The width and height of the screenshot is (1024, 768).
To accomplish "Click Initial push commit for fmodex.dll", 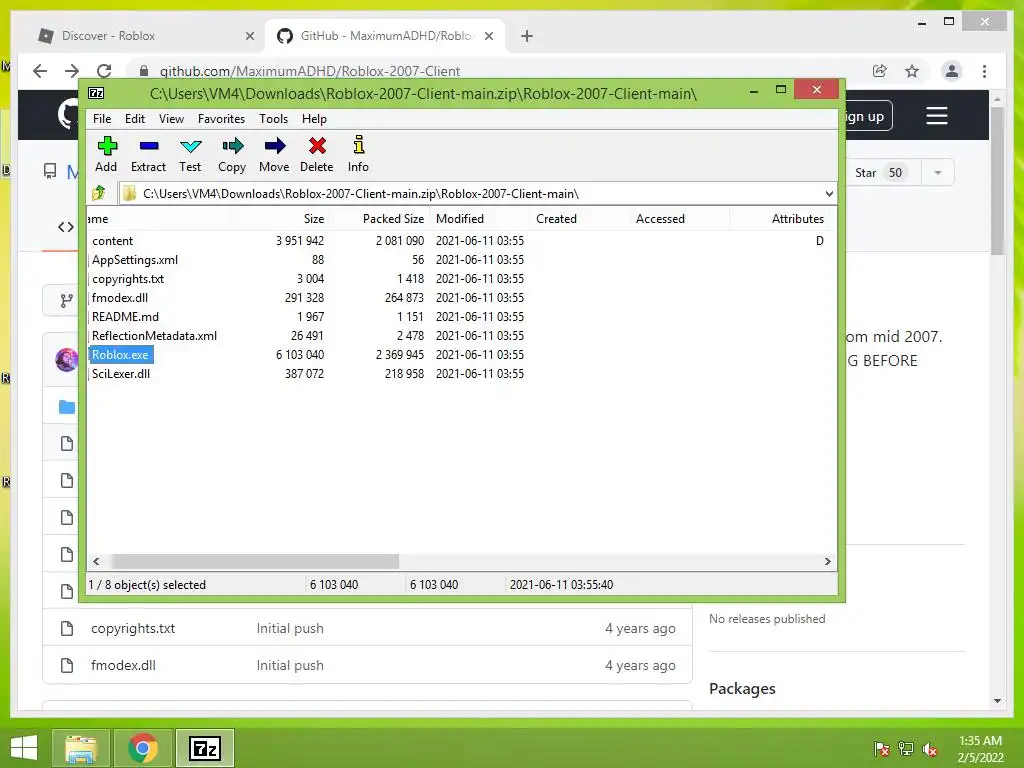I will click(290, 665).
